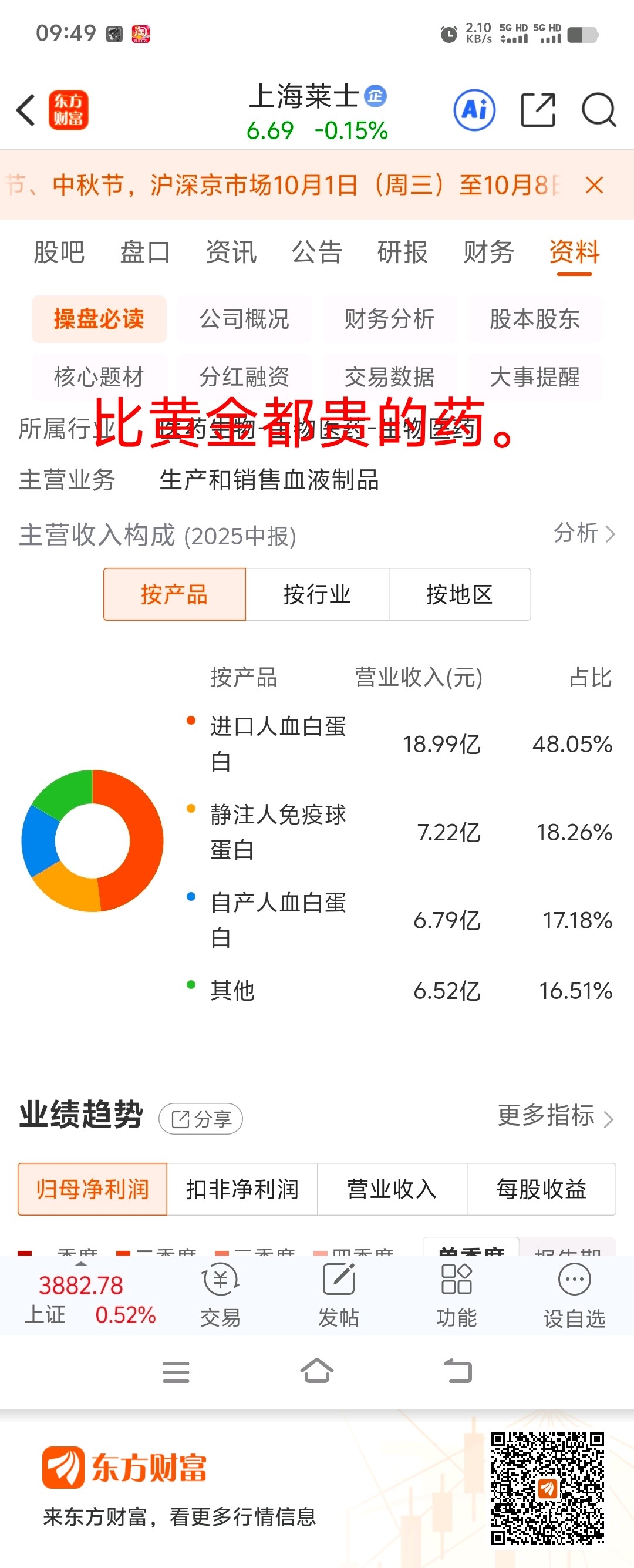The height and width of the screenshot is (1568, 634).
Task: Tap the 发帖 compose icon
Action: (338, 1280)
